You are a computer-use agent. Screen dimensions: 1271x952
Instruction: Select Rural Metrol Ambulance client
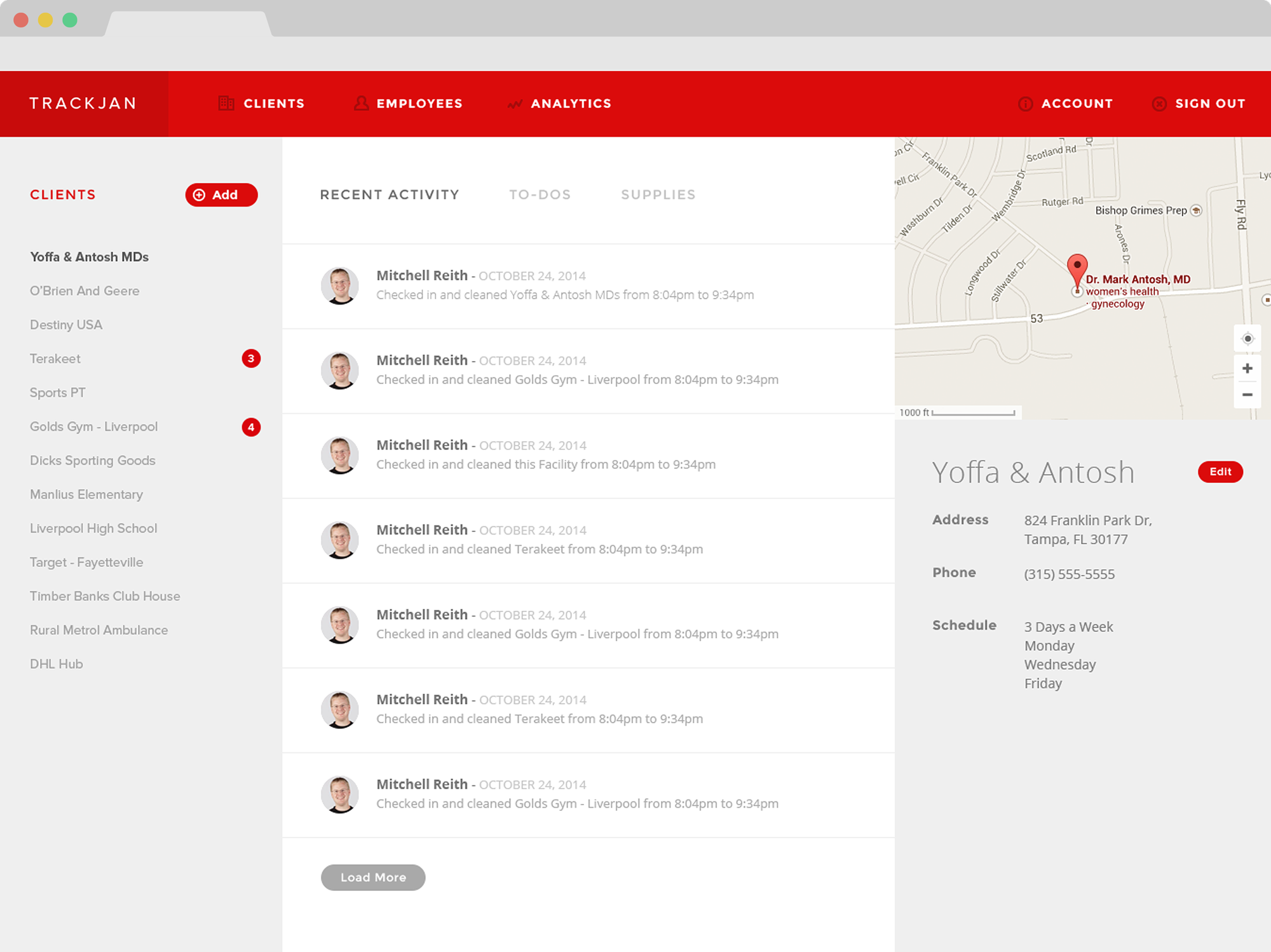97,629
